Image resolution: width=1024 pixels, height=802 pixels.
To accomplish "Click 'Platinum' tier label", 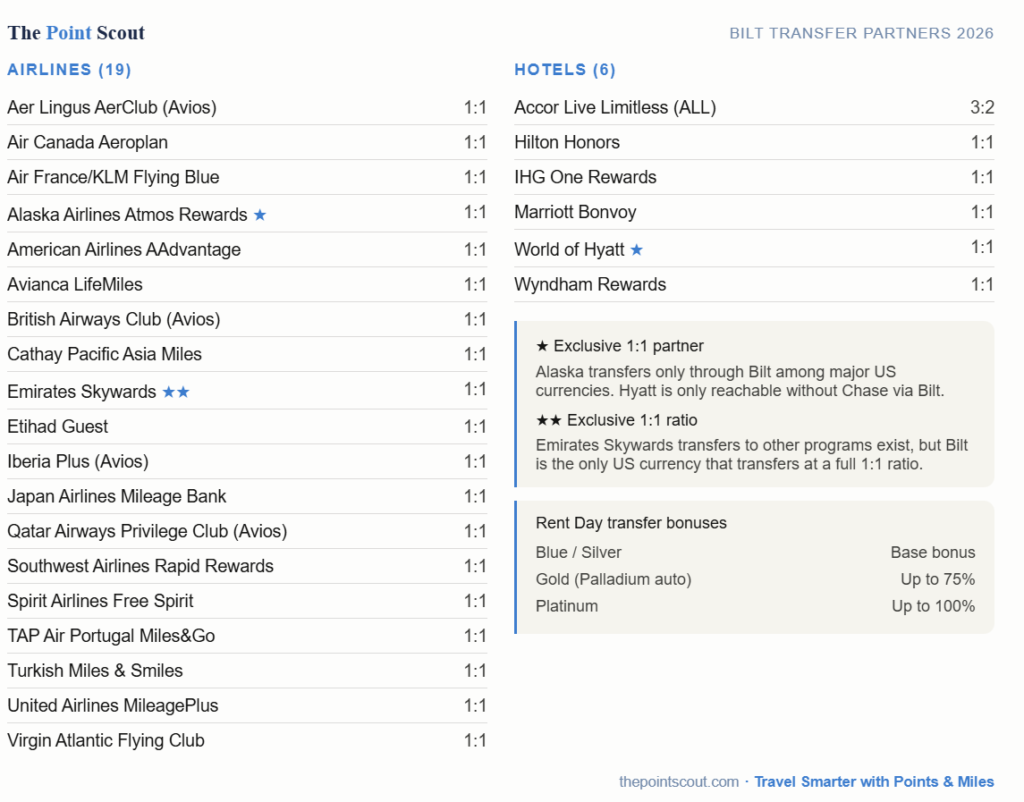I will pos(567,606).
